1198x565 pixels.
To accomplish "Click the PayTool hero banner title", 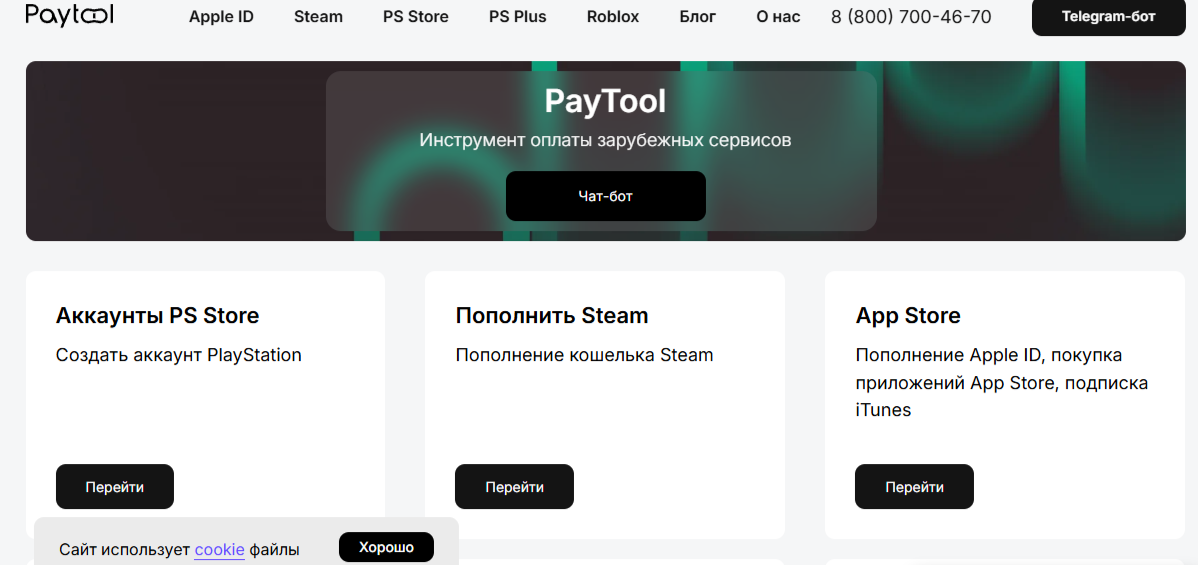I will 605,101.
